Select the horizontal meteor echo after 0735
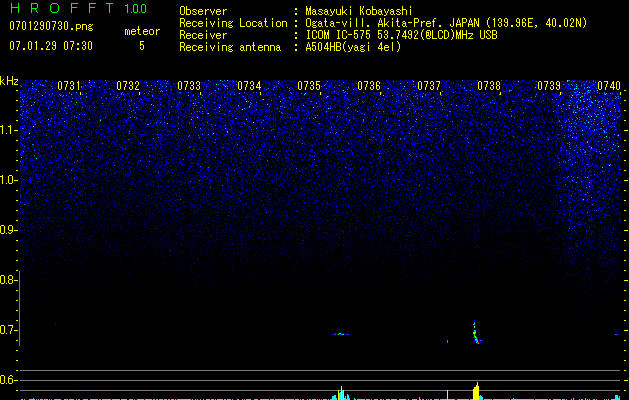The height and width of the screenshot is (400, 629). tap(343, 334)
